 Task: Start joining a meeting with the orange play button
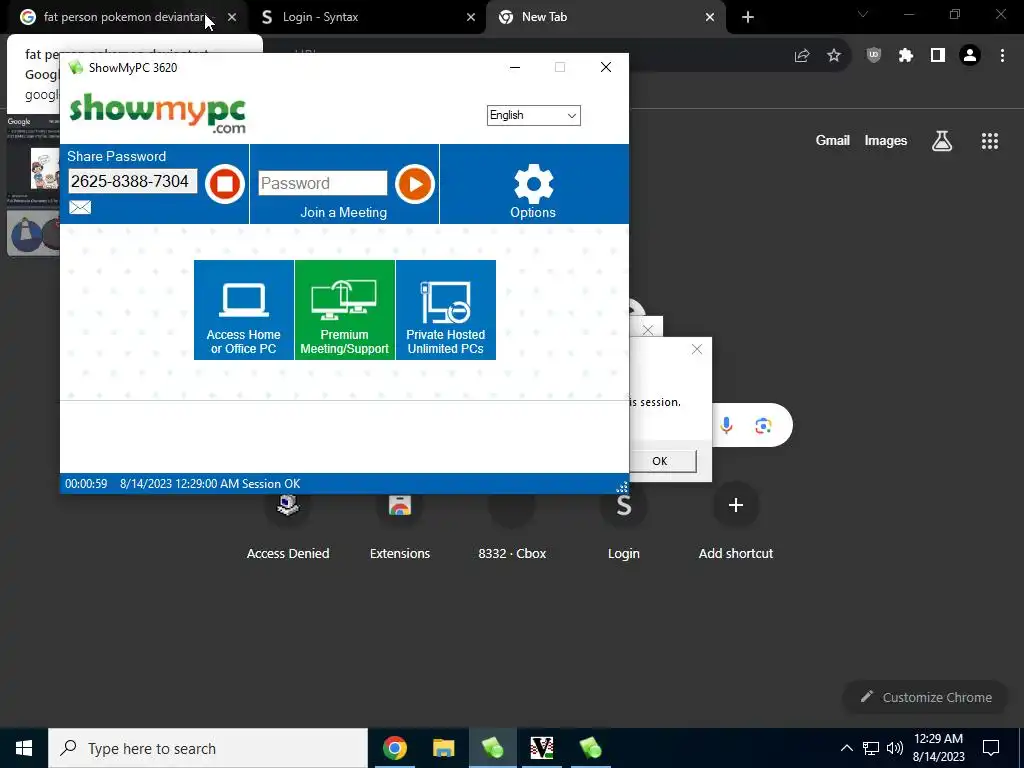pyautogui.click(x=415, y=184)
